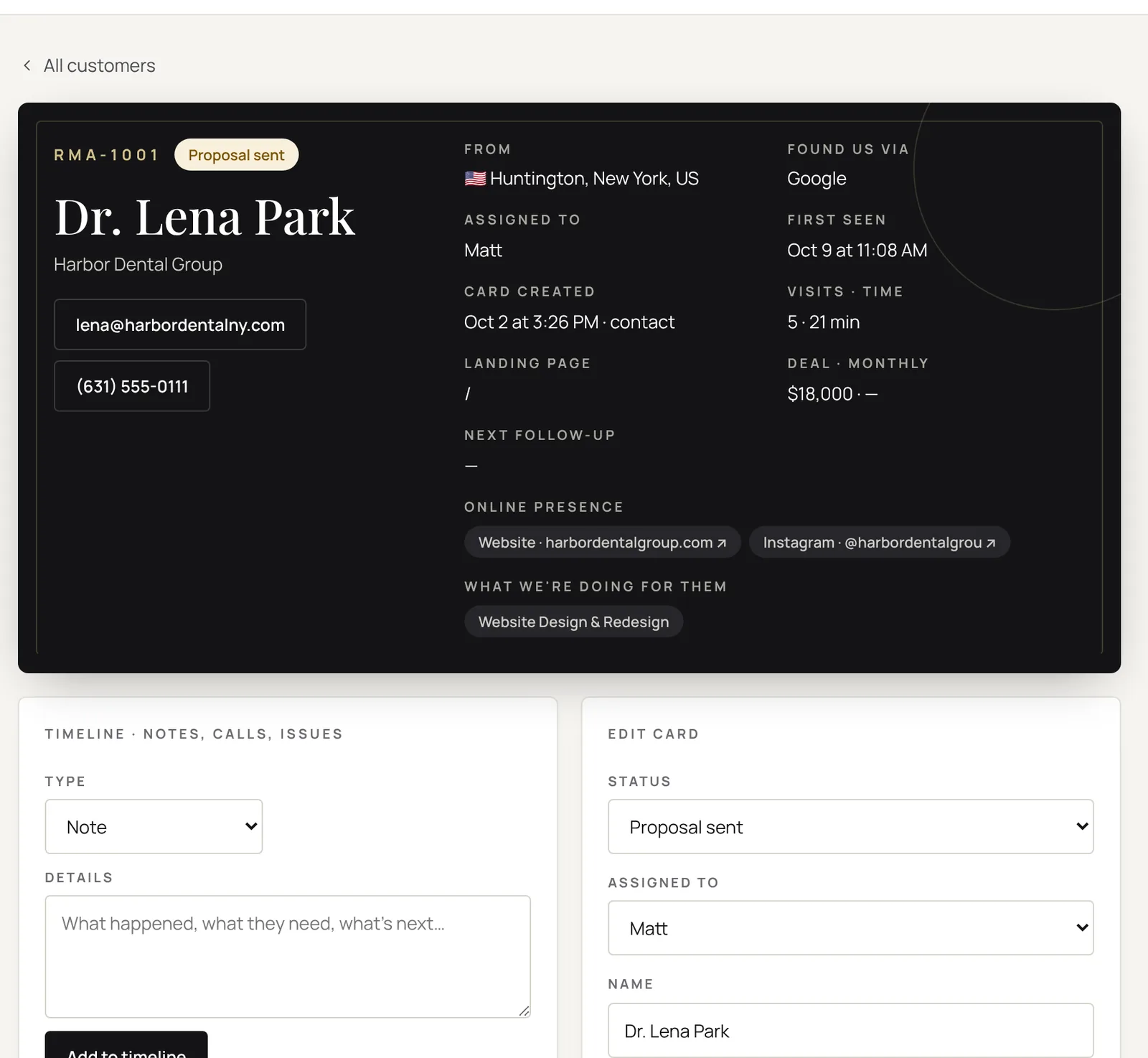Click the Oct 9 at 11:08 AM value
Image resolution: width=1148 pixels, height=1058 pixels.
[x=857, y=251]
